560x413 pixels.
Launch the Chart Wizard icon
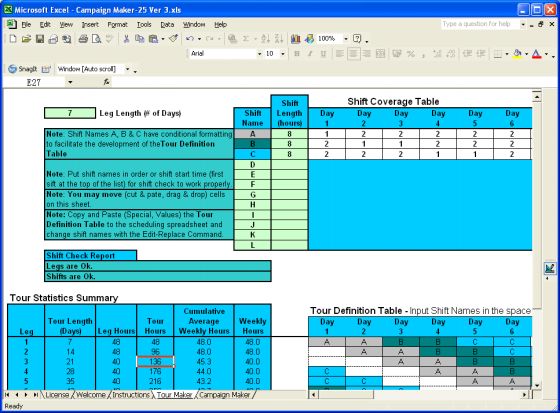coord(295,39)
